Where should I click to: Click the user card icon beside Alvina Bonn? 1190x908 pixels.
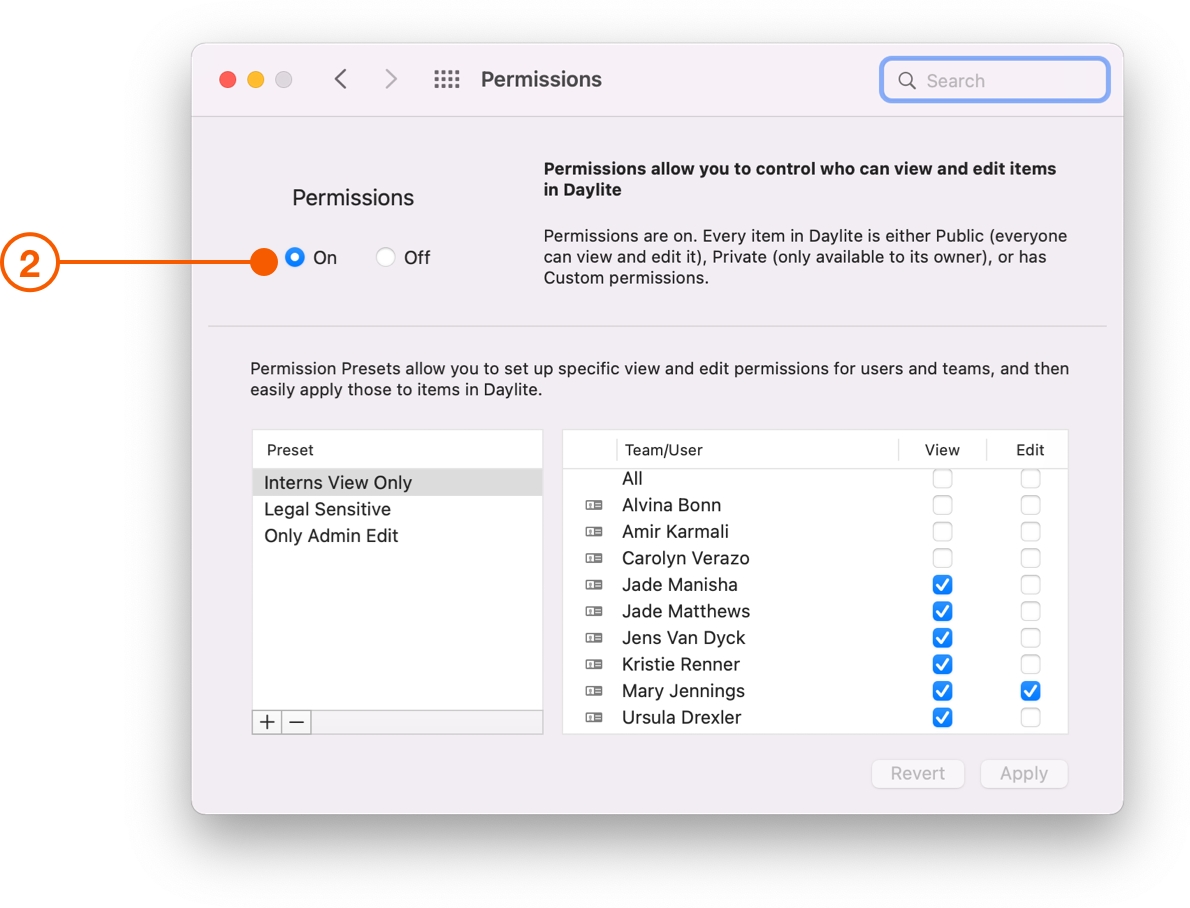[x=596, y=505]
